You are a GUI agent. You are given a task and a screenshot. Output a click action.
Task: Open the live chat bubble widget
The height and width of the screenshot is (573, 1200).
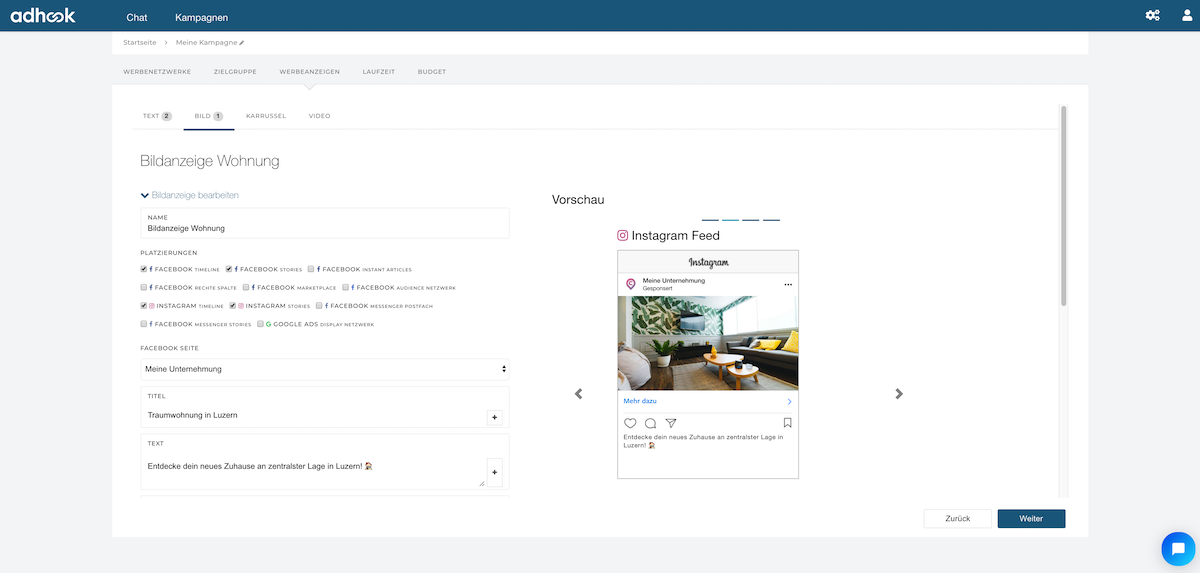click(1178, 548)
